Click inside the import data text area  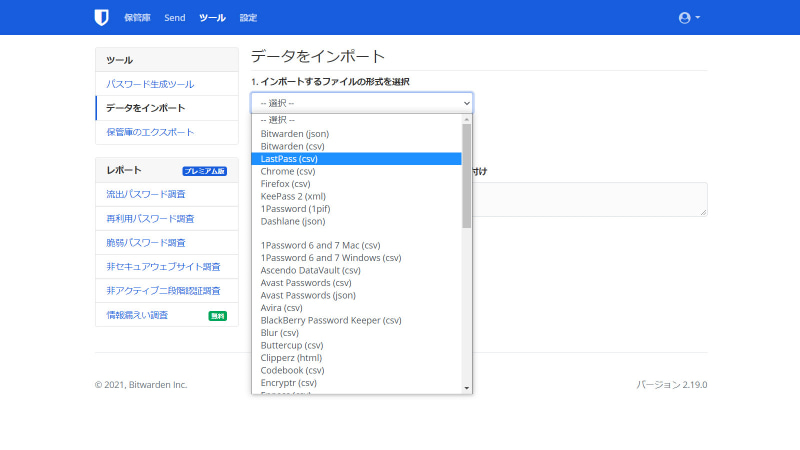pyautogui.click(x=590, y=199)
